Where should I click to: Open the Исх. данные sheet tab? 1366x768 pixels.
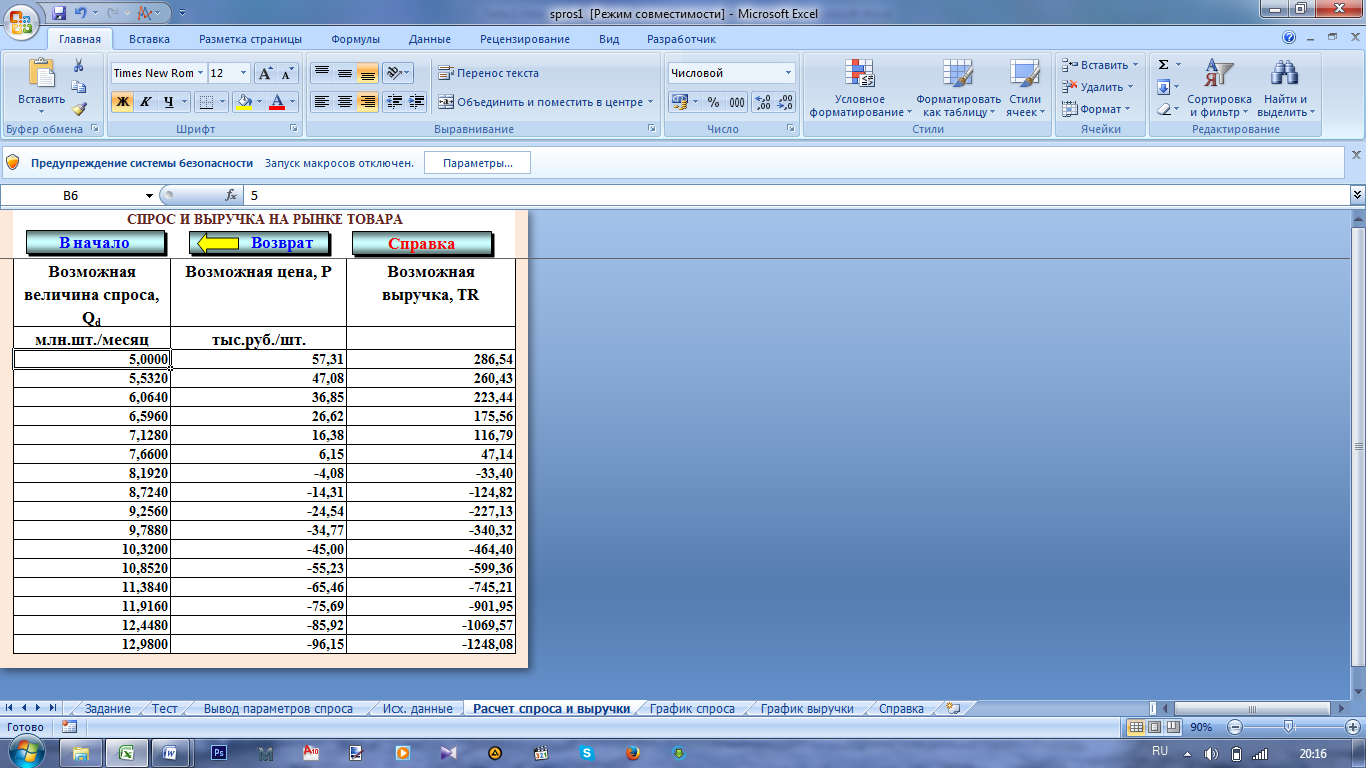[x=417, y=708]
